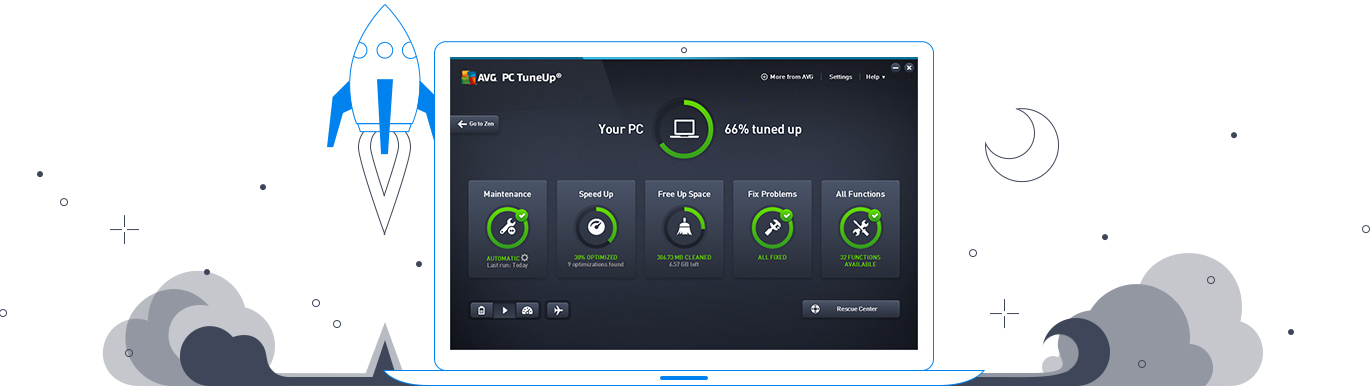Click "66% tuned up" text
The image size is (1370, 390).
pyautogui.click(x=763, y=129)
